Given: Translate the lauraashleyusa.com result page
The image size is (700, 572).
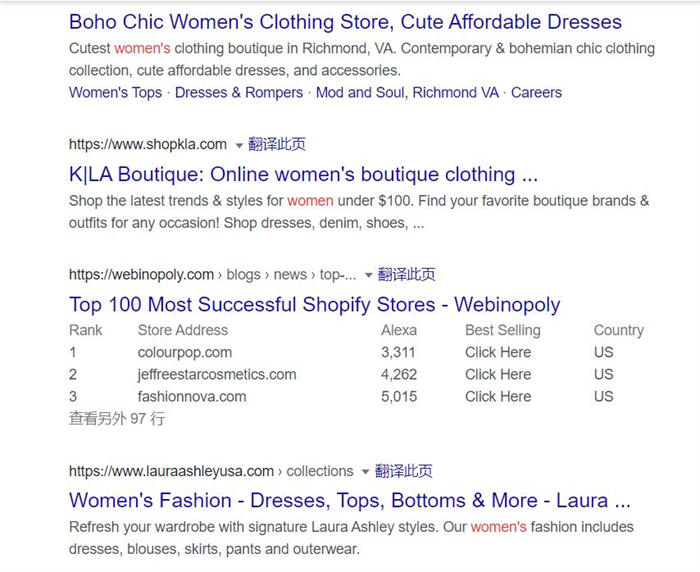Looking at the screenshot, I should 404,470.
